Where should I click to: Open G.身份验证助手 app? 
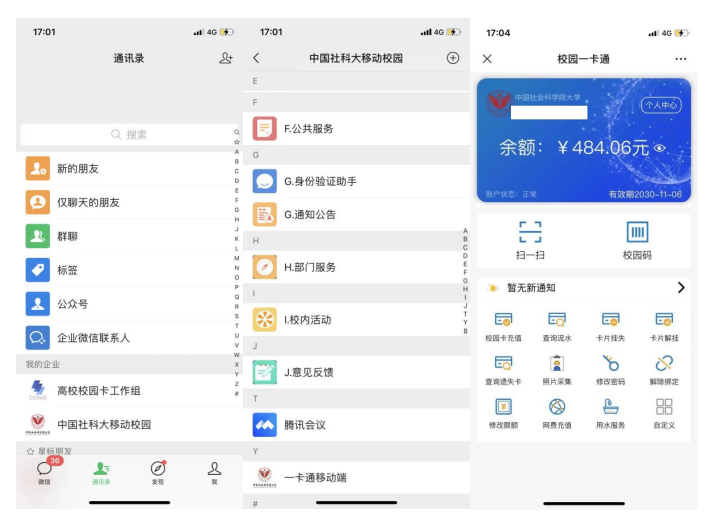(x=356, y=181)
